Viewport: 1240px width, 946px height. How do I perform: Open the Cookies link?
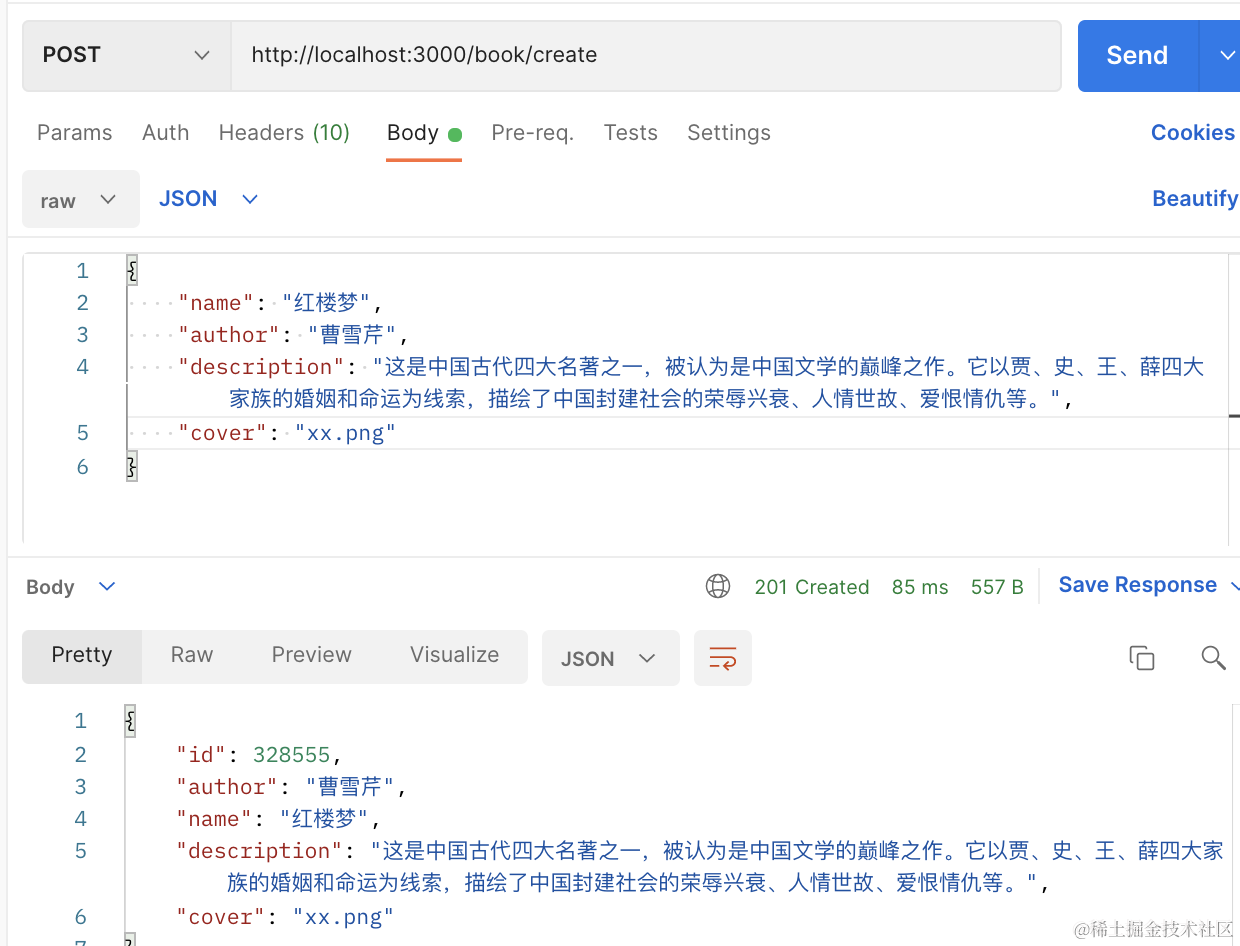click(x=1193, y=133)
